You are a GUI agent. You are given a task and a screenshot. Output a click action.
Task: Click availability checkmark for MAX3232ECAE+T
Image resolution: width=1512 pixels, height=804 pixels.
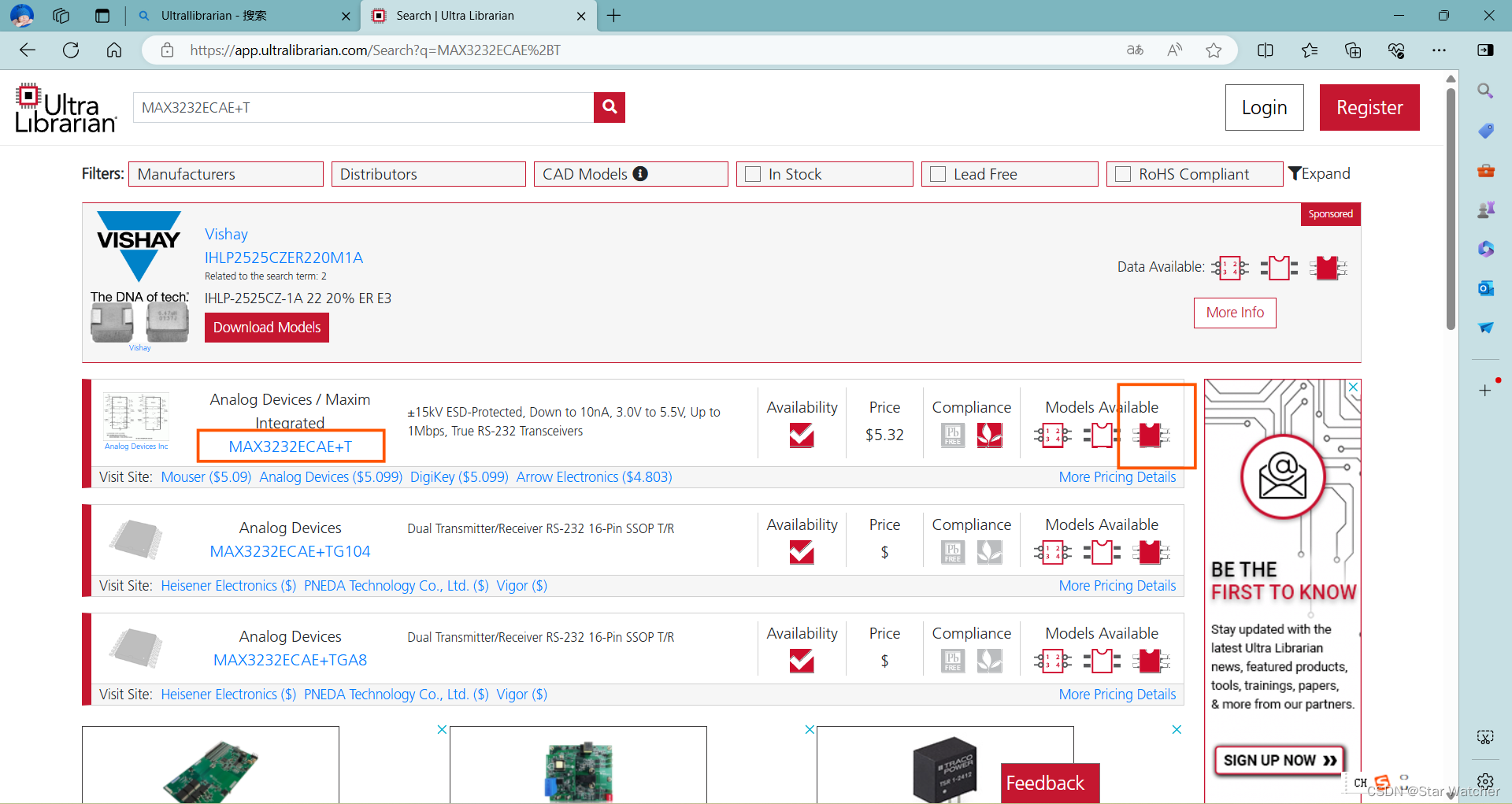click(x=802, y=435)
